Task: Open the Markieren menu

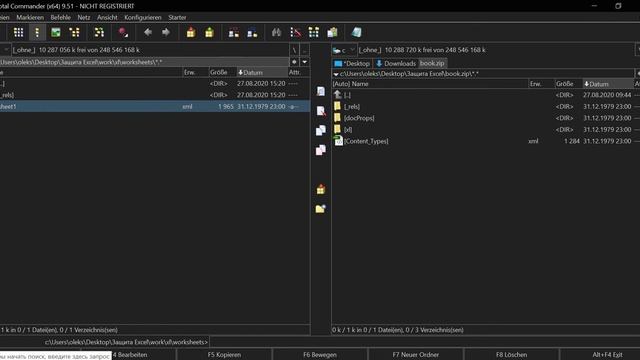Action: [x=30, y=18]
